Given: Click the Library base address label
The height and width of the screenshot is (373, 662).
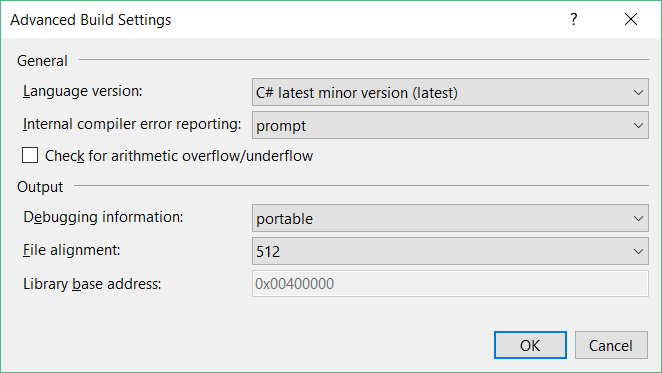Looking at the screenshot, I should (x=92, y=283).
